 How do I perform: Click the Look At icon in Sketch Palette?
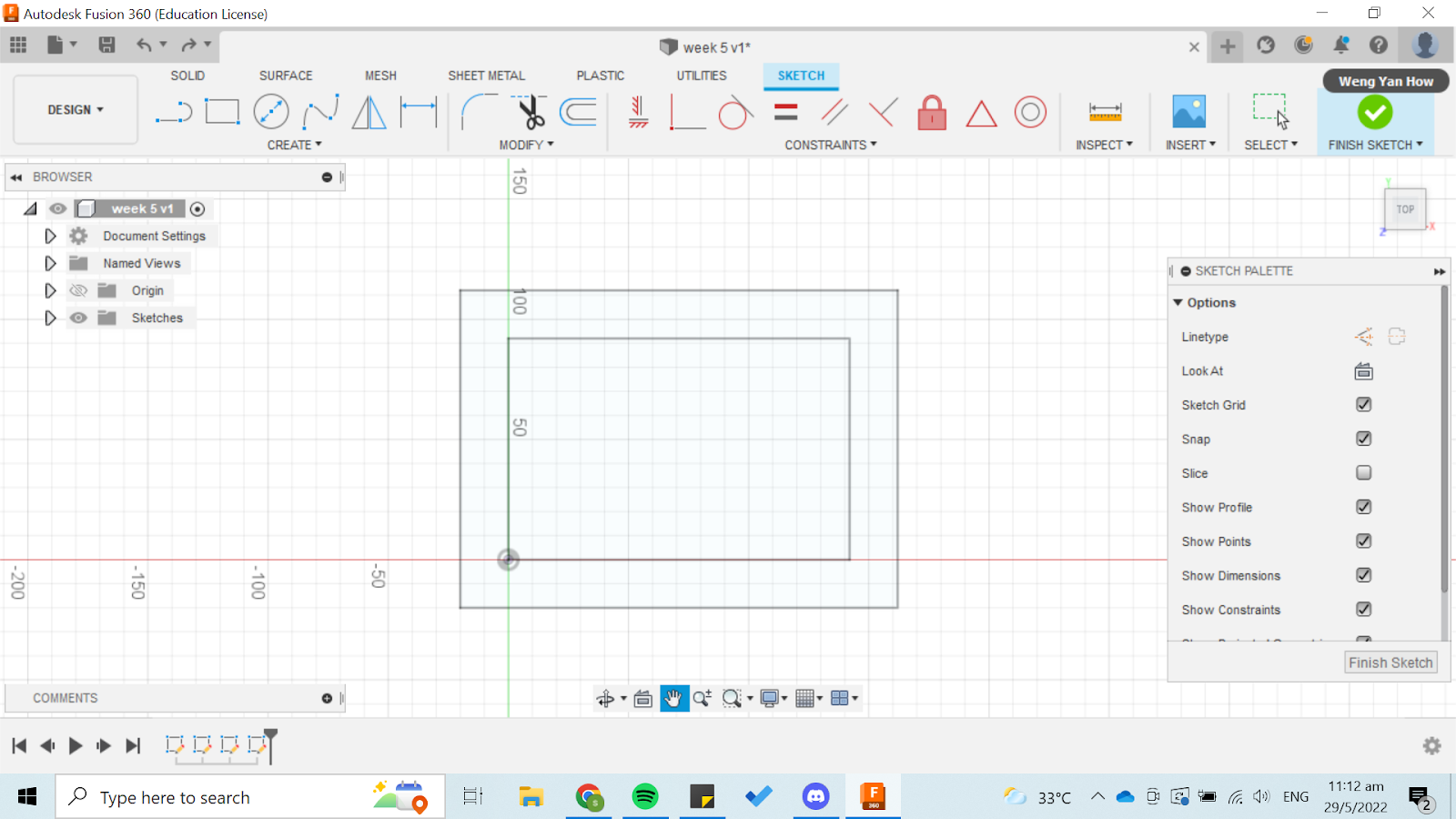(1363, 370)
